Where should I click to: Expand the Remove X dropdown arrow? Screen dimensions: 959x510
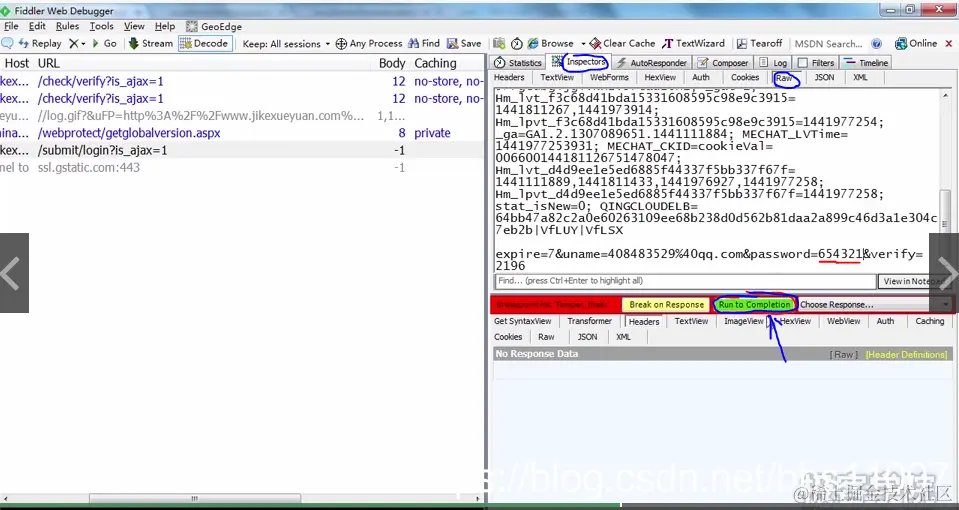tap(83, 44)
